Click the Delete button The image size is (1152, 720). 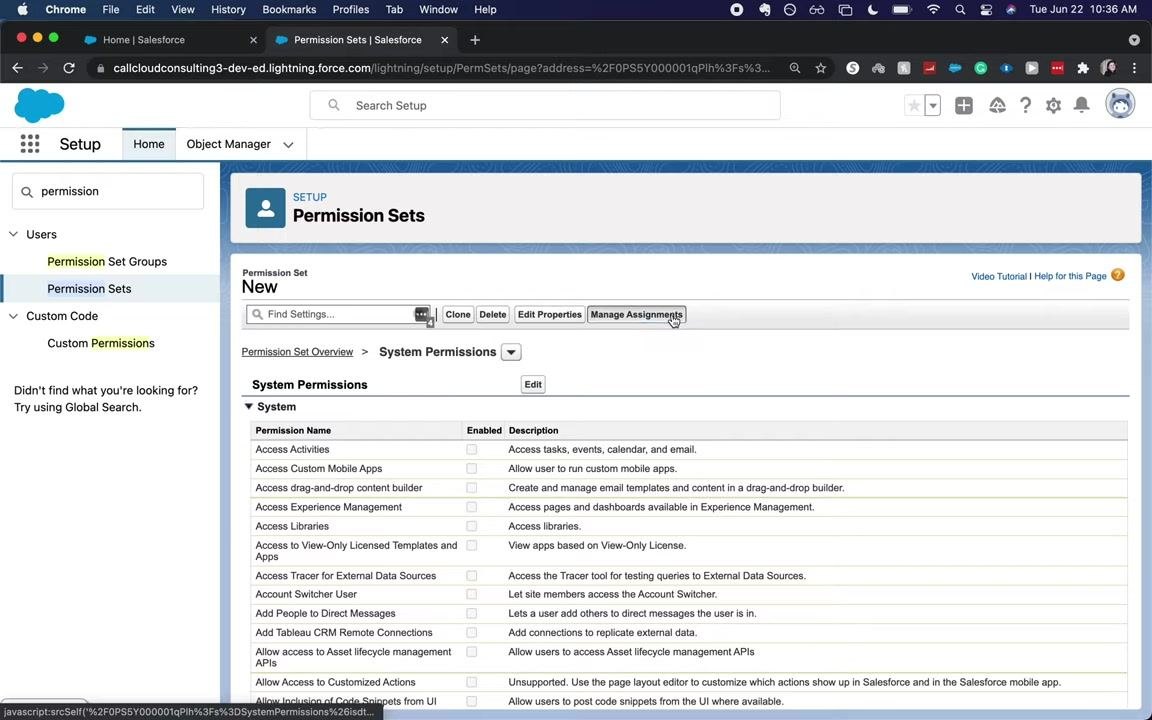click(x=493, y=314)
